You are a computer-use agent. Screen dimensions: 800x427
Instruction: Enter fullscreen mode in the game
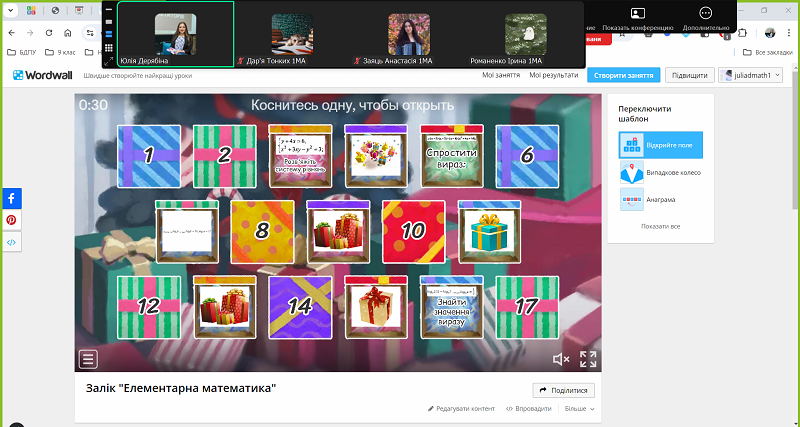click(588, 359)
